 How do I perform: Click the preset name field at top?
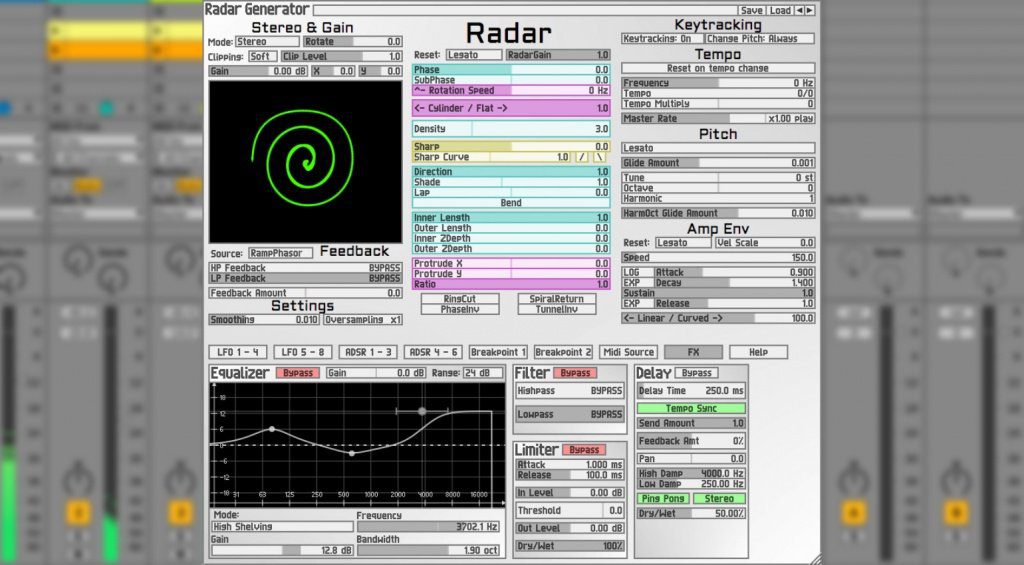tap(525, 10)
